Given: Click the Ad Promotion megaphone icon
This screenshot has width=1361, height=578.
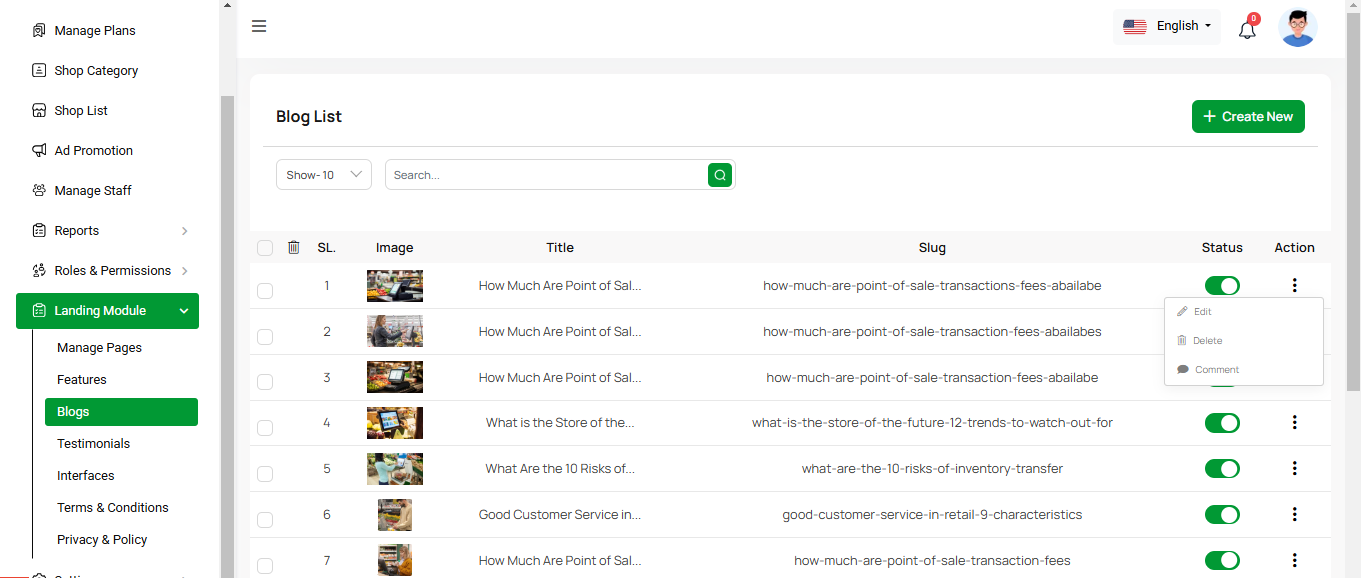Looking at the screenshot, I should tap(39, 151).
